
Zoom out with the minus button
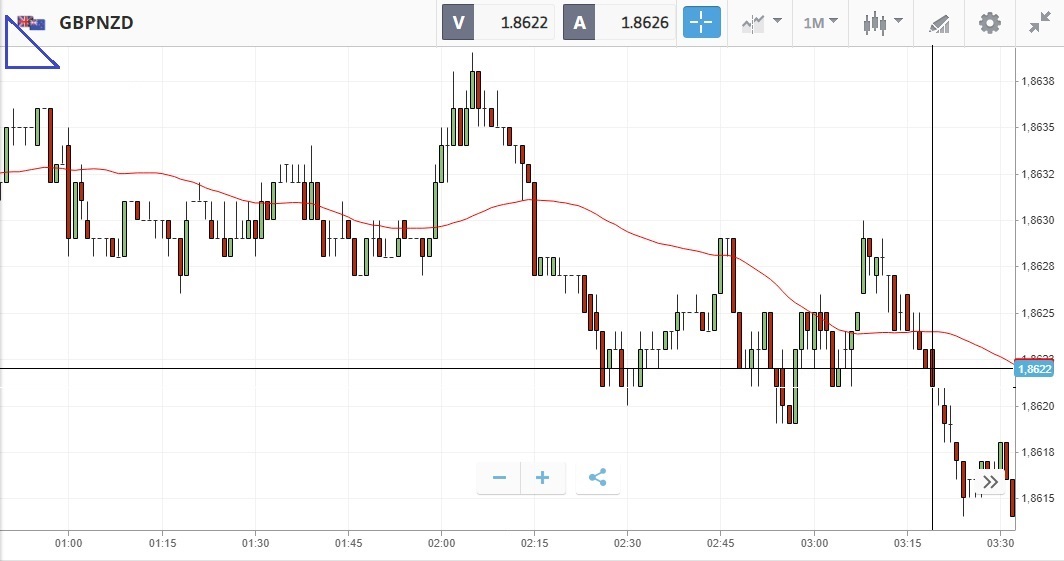click(499, 478)
